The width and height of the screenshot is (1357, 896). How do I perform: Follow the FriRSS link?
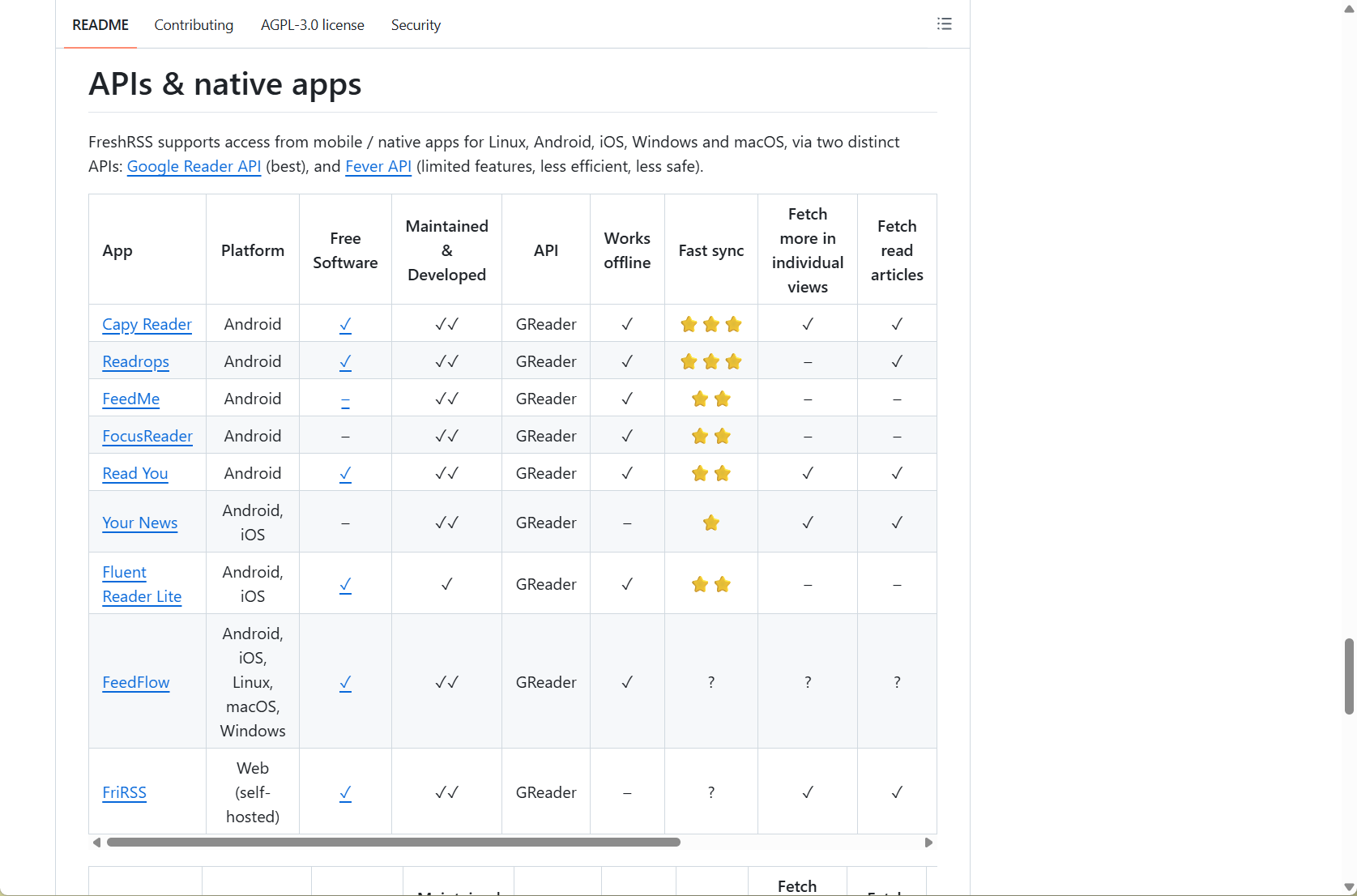tap(124, 792)
